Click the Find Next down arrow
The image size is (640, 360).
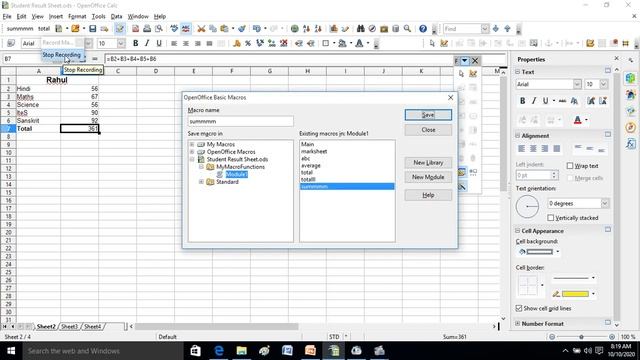point(496,29)
